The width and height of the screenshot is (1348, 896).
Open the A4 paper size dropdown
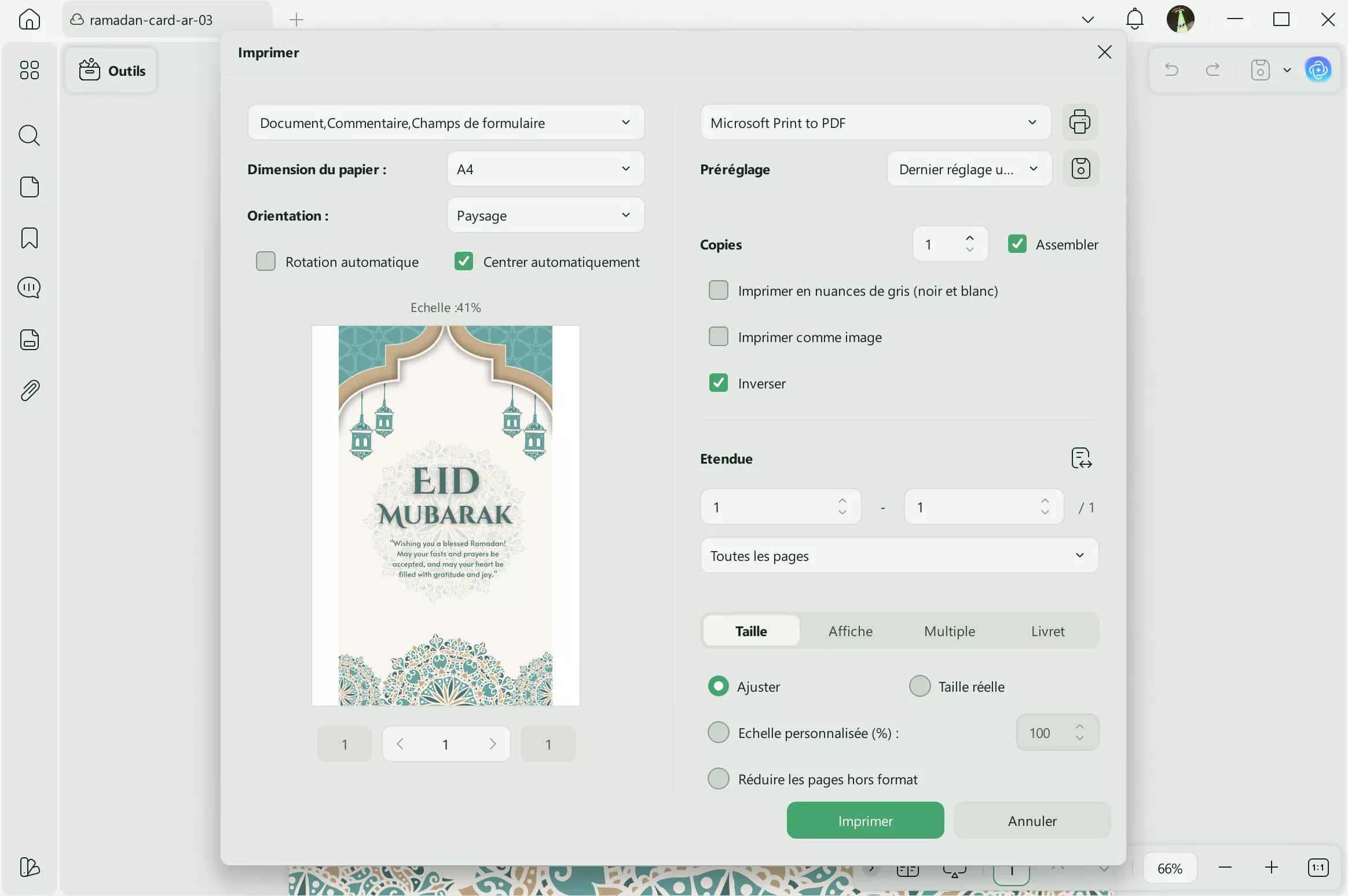pyautogui.click(x=545, y=169)
